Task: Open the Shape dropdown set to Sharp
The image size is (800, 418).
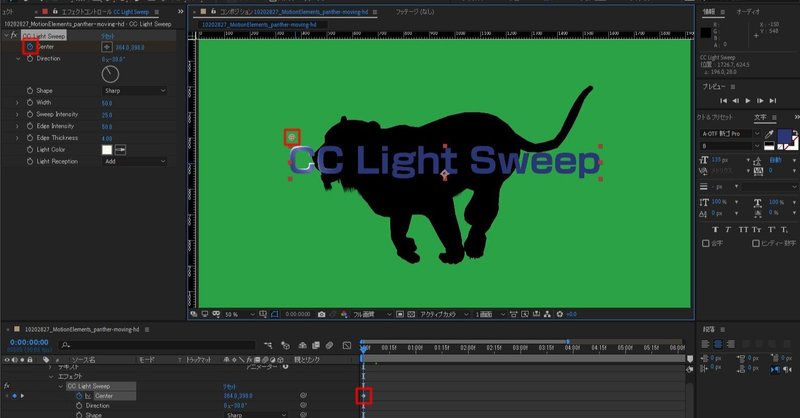Action: pos(135,91)
